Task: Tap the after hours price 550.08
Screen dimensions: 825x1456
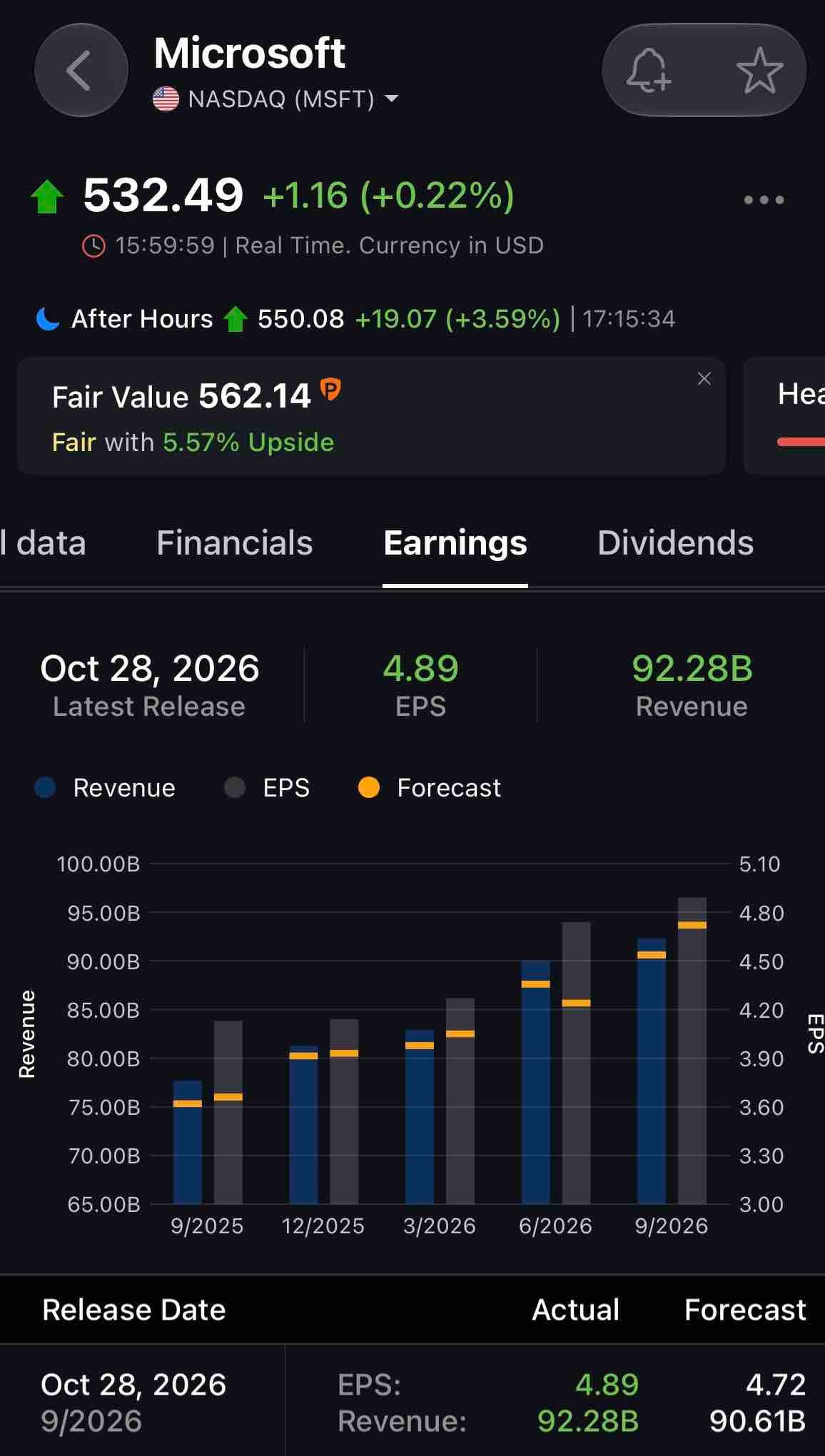Action: click(300, 318)
